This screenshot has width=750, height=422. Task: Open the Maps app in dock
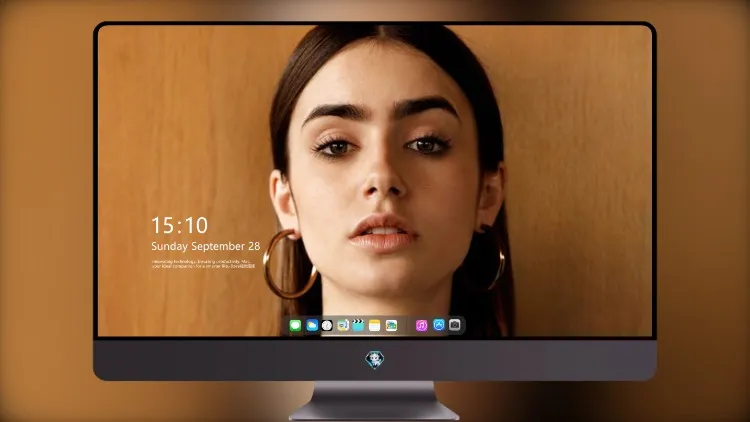[x=343, y=325]
